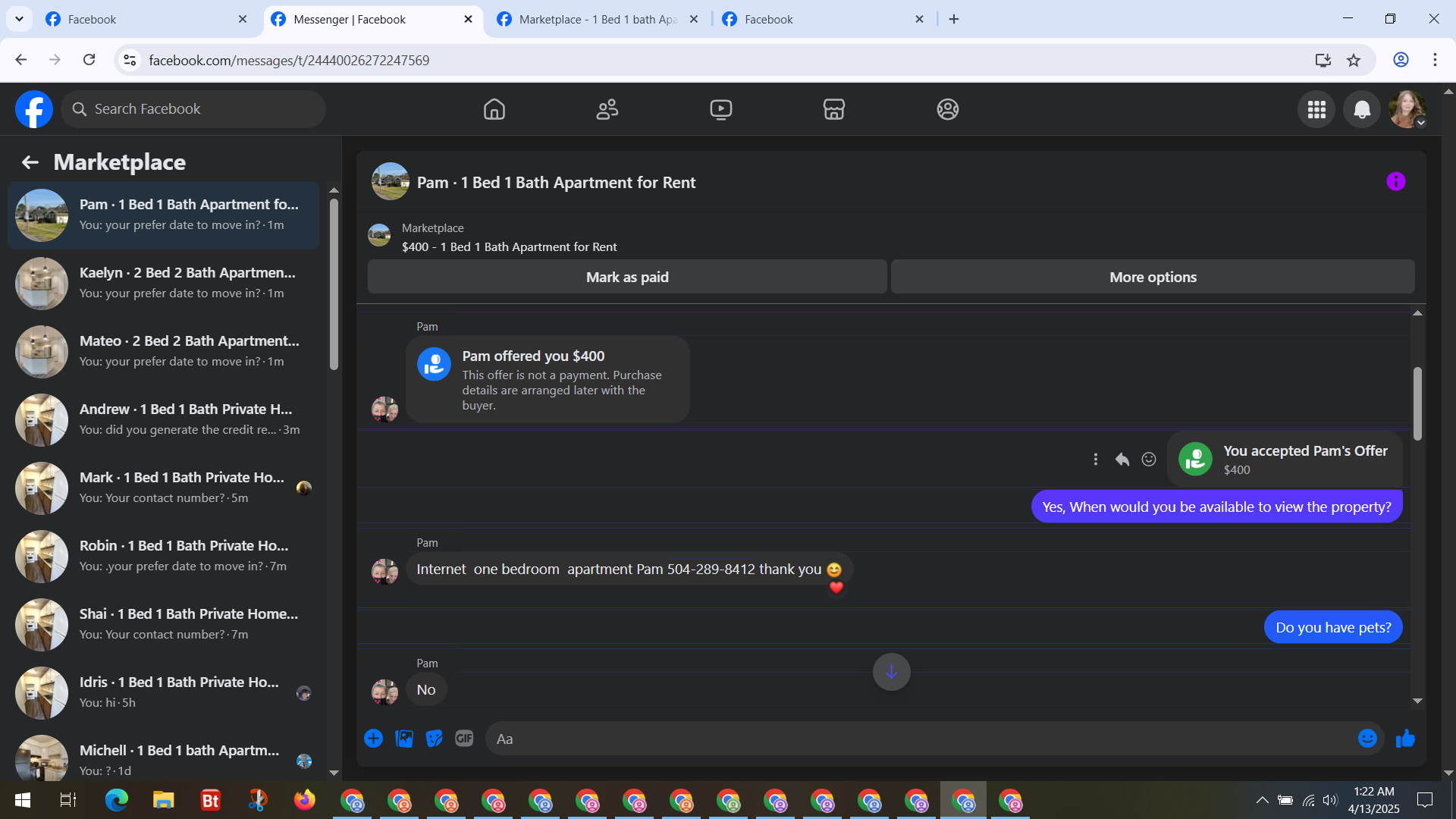Send a thumbs-up like
This screenshot has width=1456, height=819.
[x=1405, y=739]
